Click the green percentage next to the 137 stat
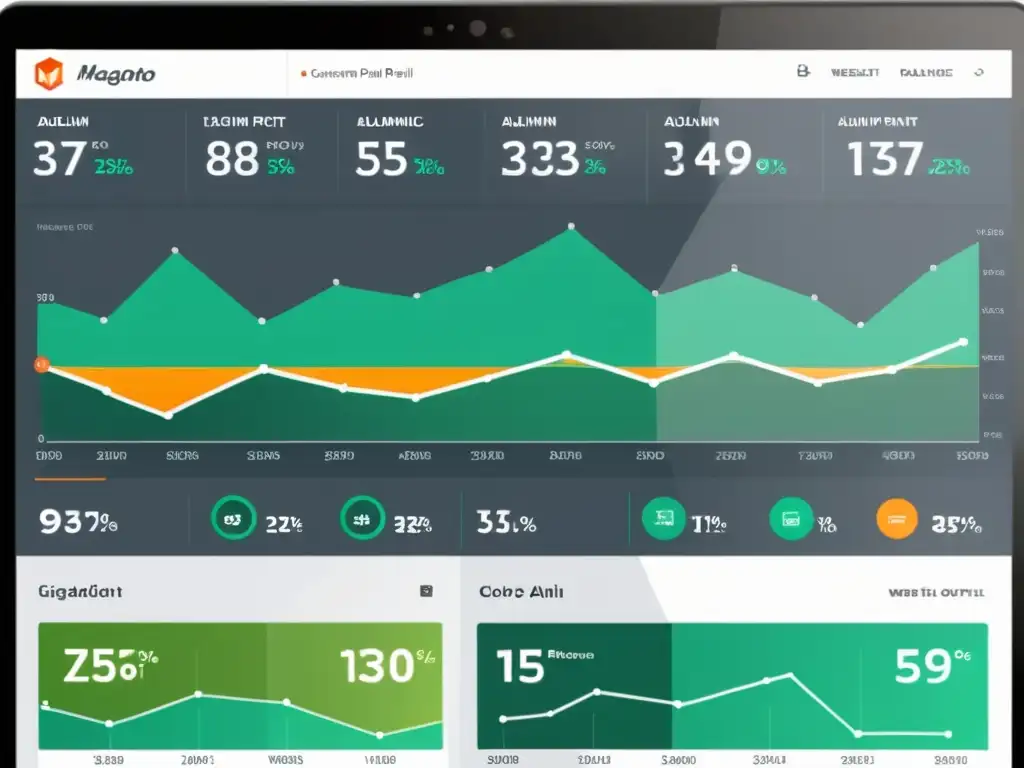1024x768 pixels. coord(949,168)
